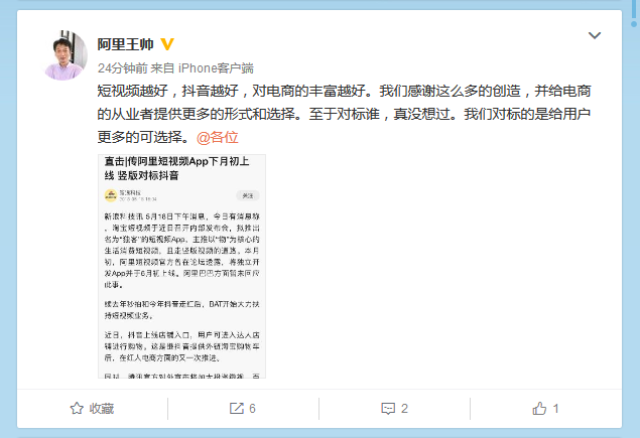Click the orange V verification badge
This screenshot has width=640, height=438.
(167, 44)
